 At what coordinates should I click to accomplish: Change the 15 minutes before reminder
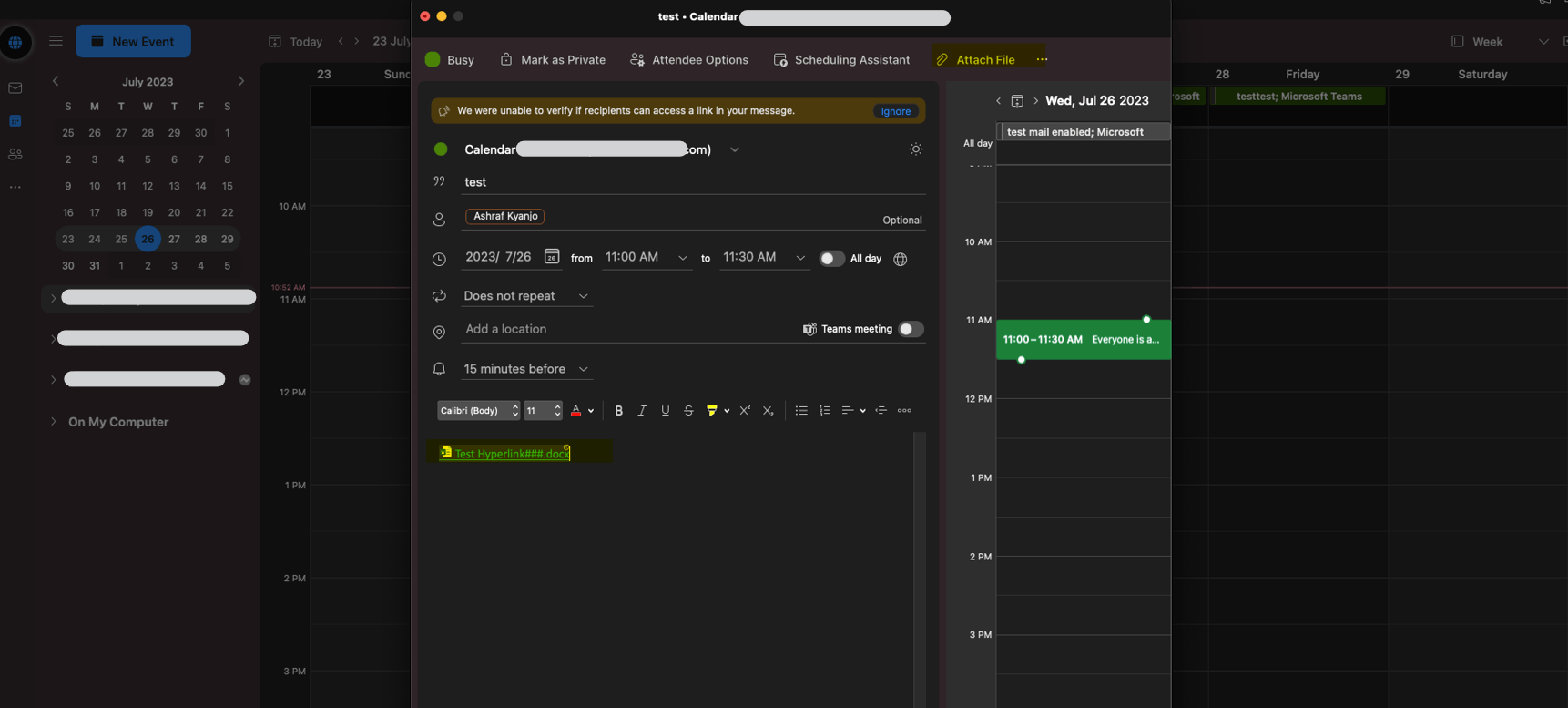(526, 369)
